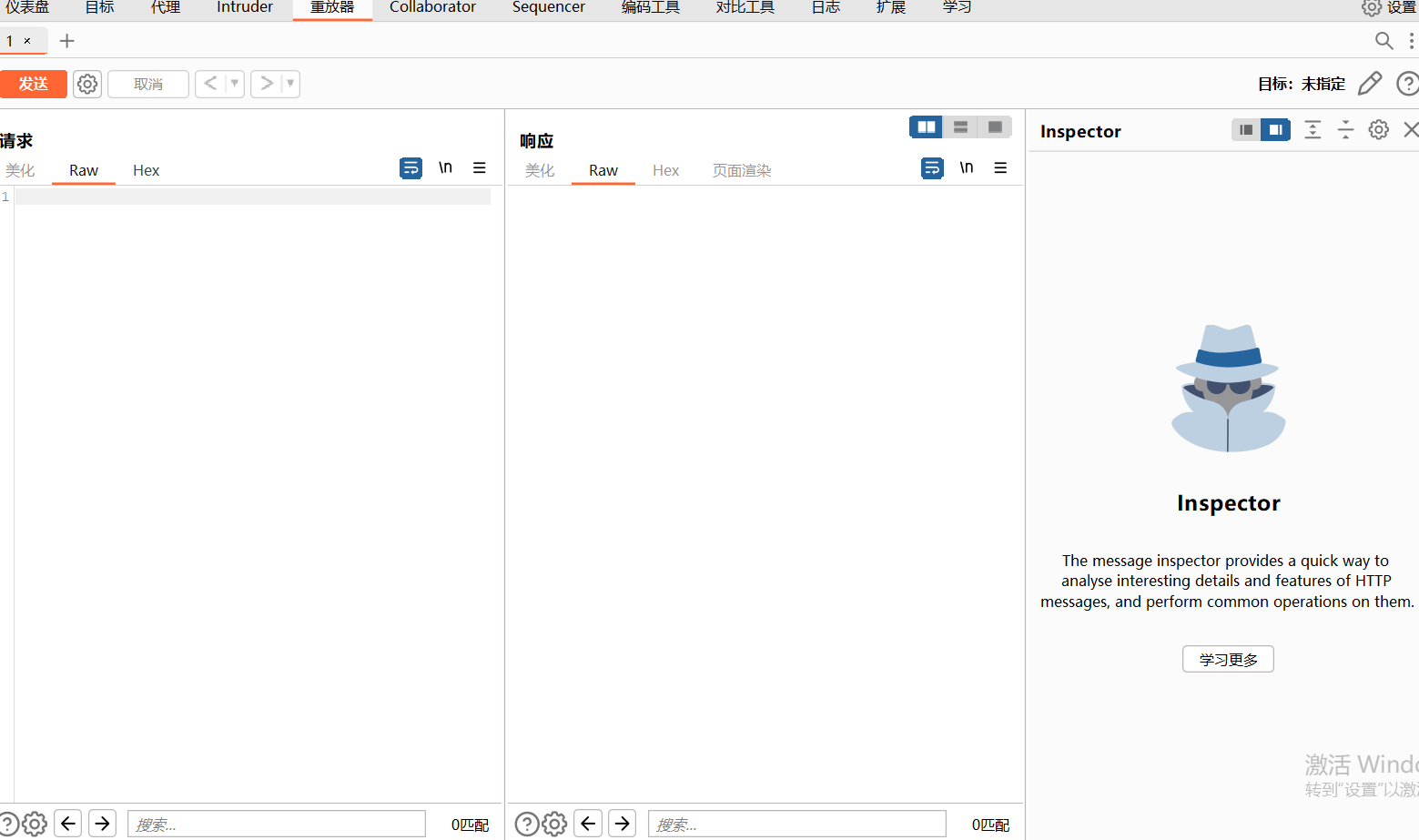This screenshot has width=1419, height=840.
Task: Open the three-dot menu in the tab bar
Action: [x=1412, y=41]
